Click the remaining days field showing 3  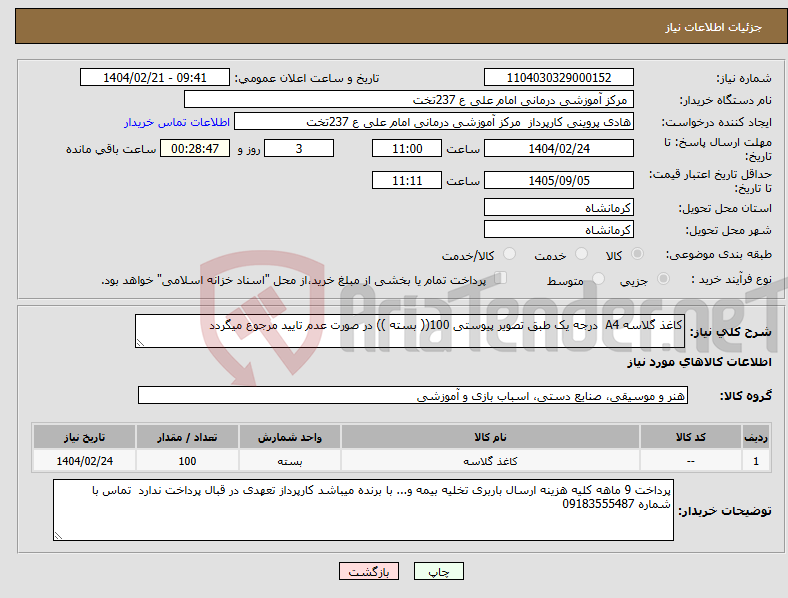(299, 149)
